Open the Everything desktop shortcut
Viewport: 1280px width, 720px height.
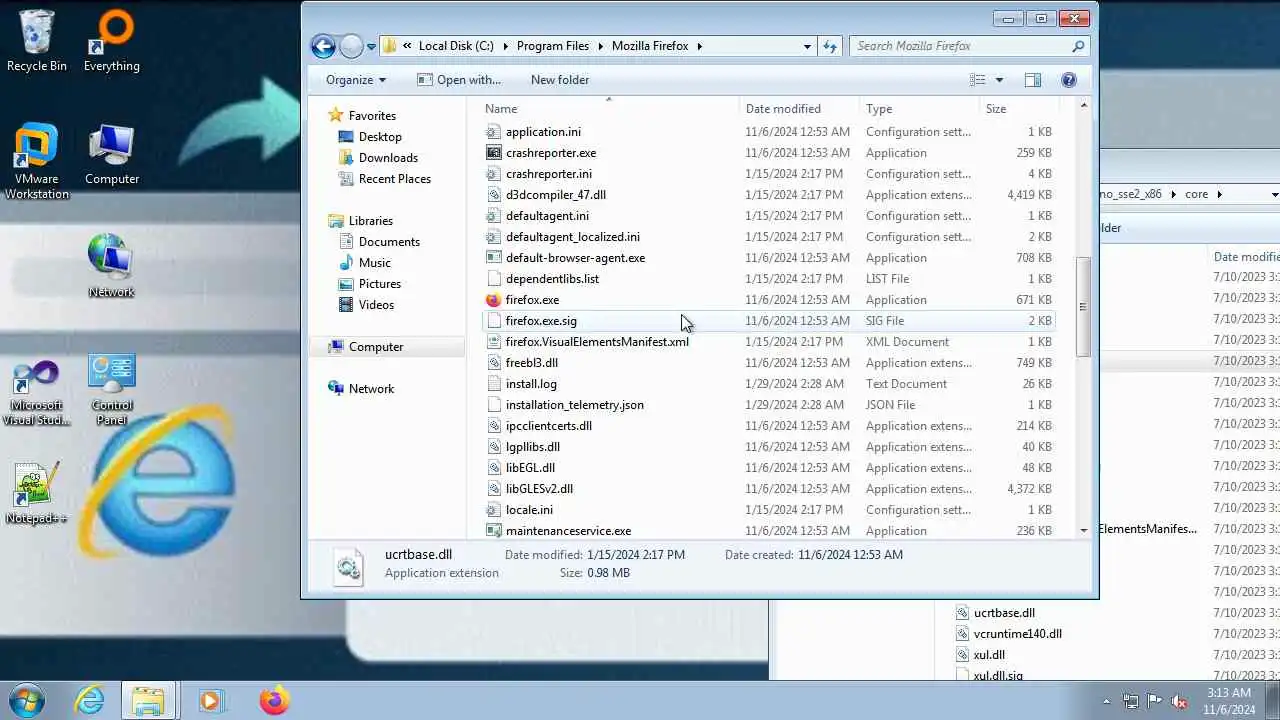[x=111, y=40]
